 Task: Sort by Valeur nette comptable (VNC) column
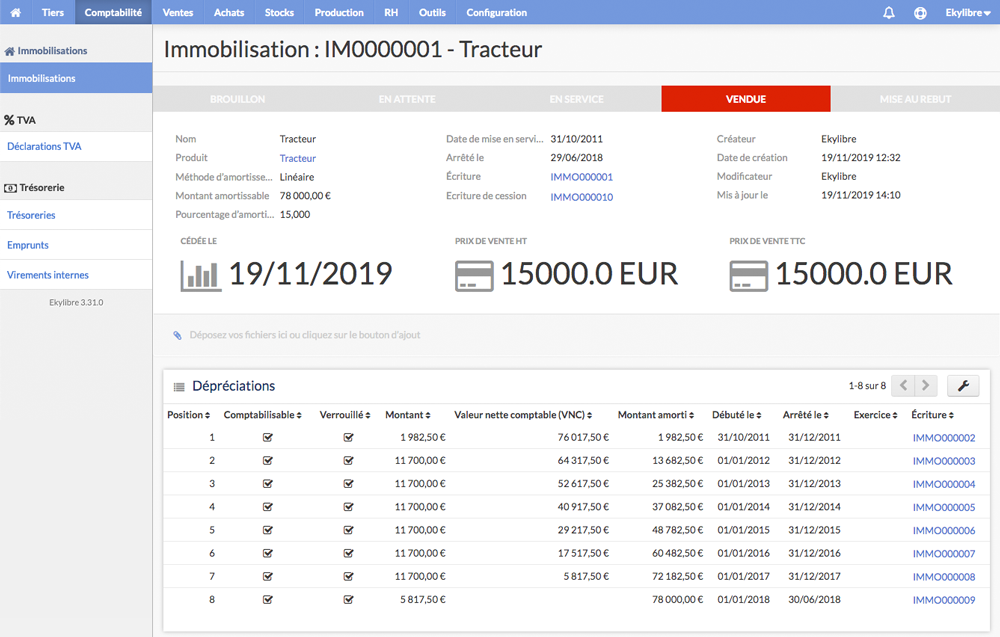coord(523,414)
